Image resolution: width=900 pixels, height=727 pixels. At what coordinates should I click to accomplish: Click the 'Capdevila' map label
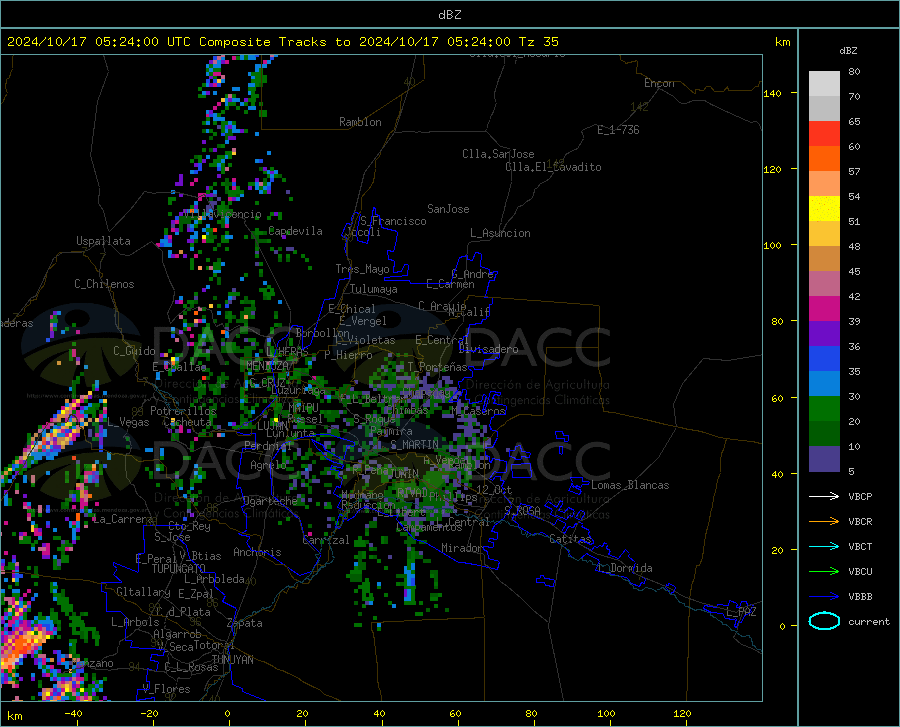coord(295,231)
